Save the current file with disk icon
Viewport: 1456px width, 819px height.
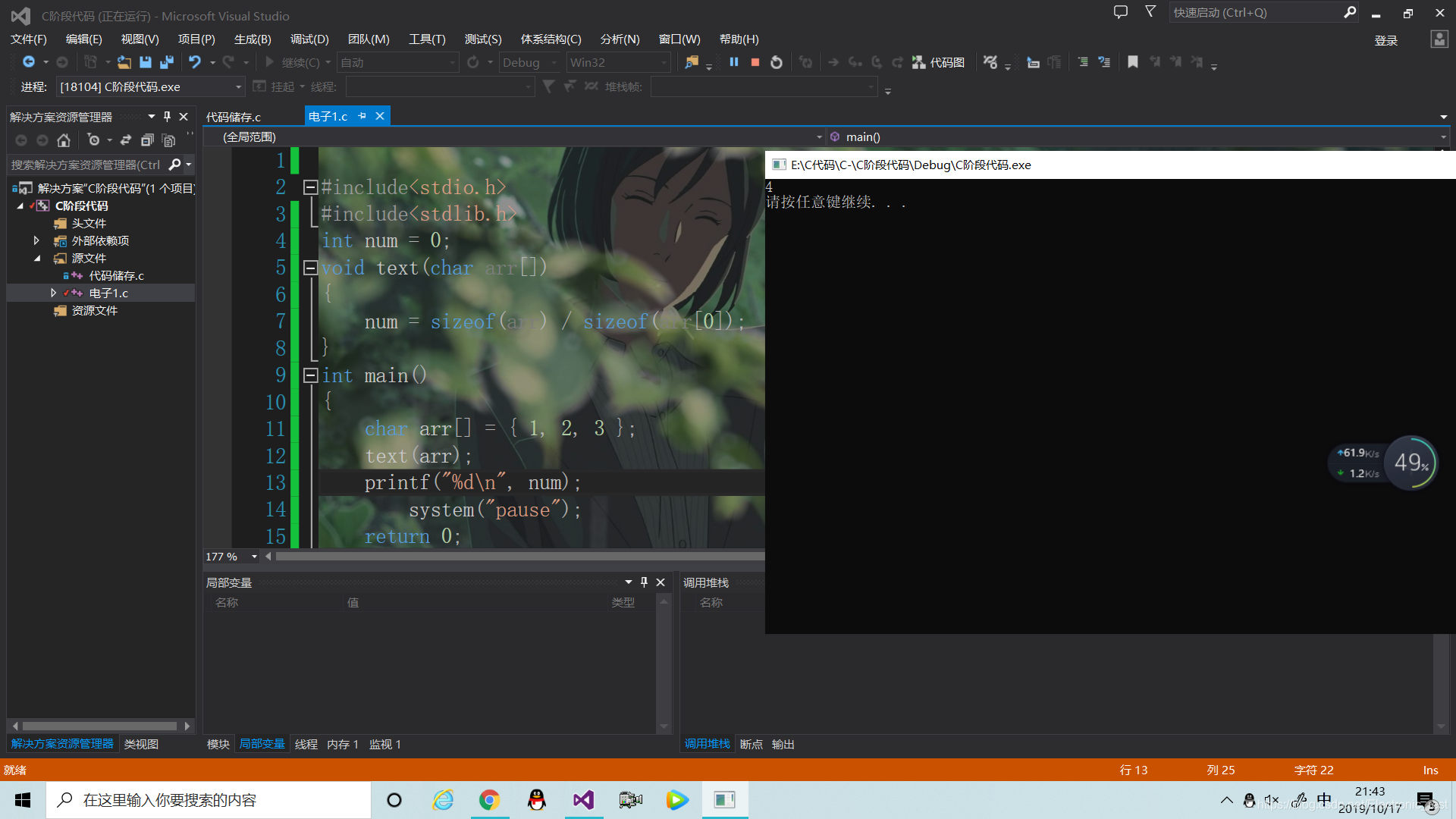[x=146, y=62]
